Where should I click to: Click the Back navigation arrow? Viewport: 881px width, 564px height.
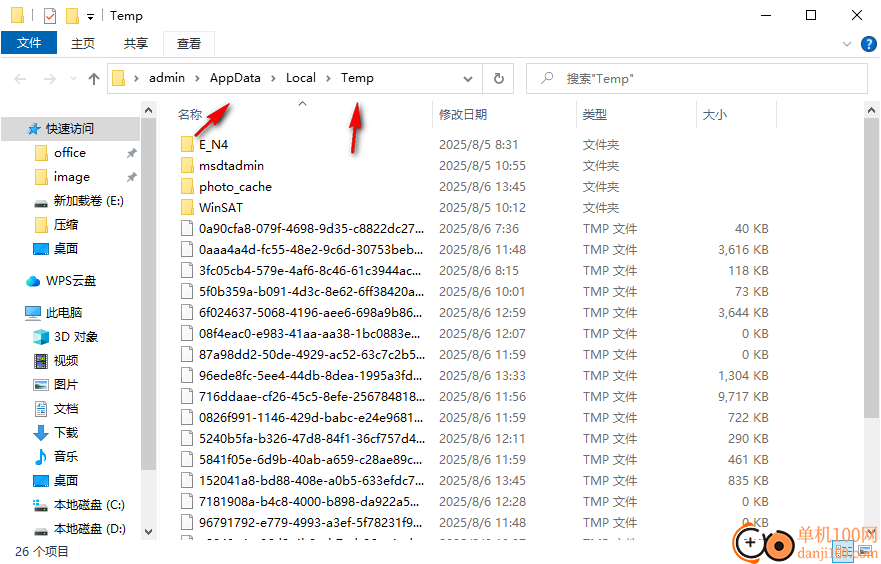point(20,79)
